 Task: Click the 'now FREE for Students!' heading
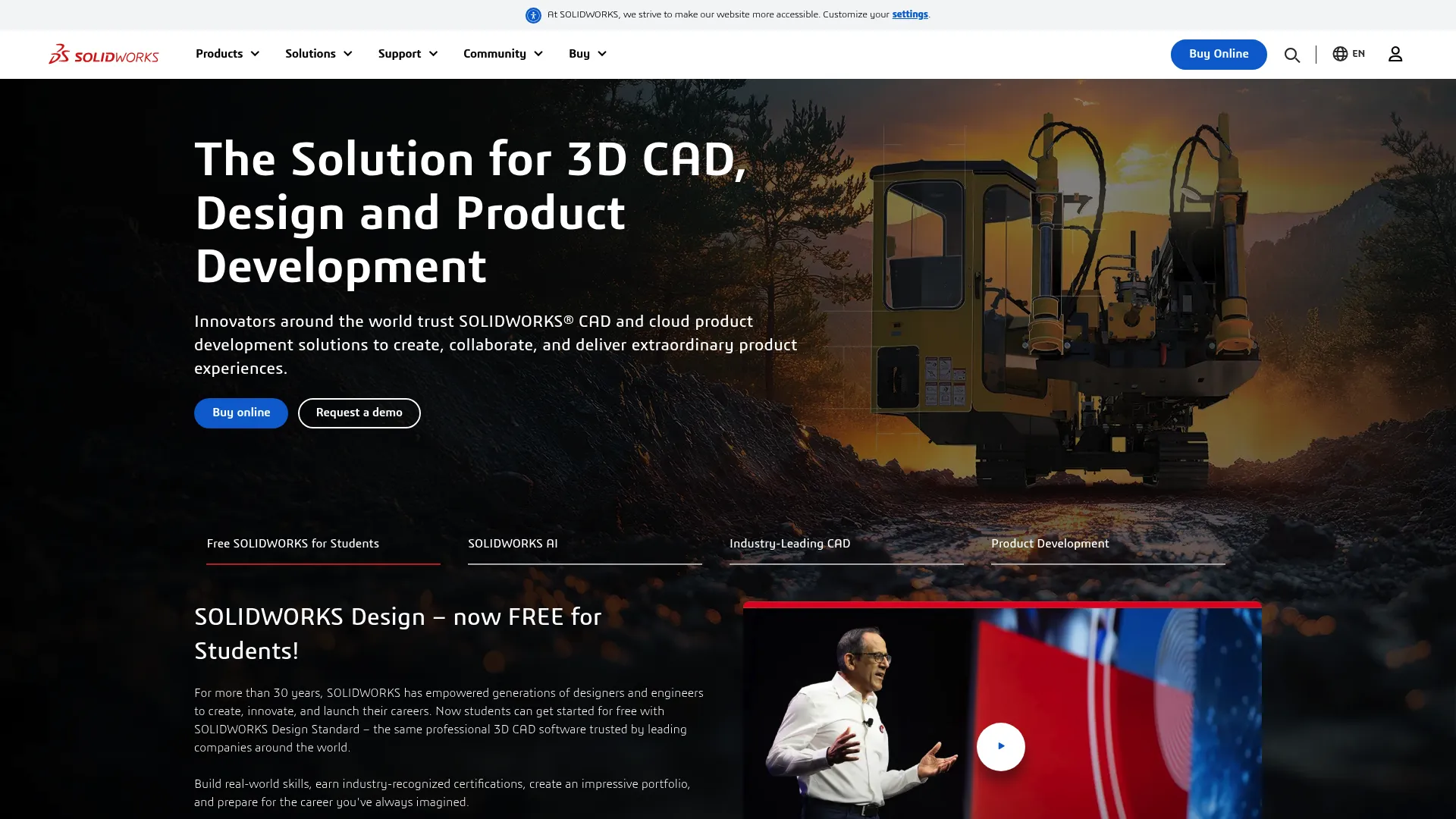click(397, 634)
